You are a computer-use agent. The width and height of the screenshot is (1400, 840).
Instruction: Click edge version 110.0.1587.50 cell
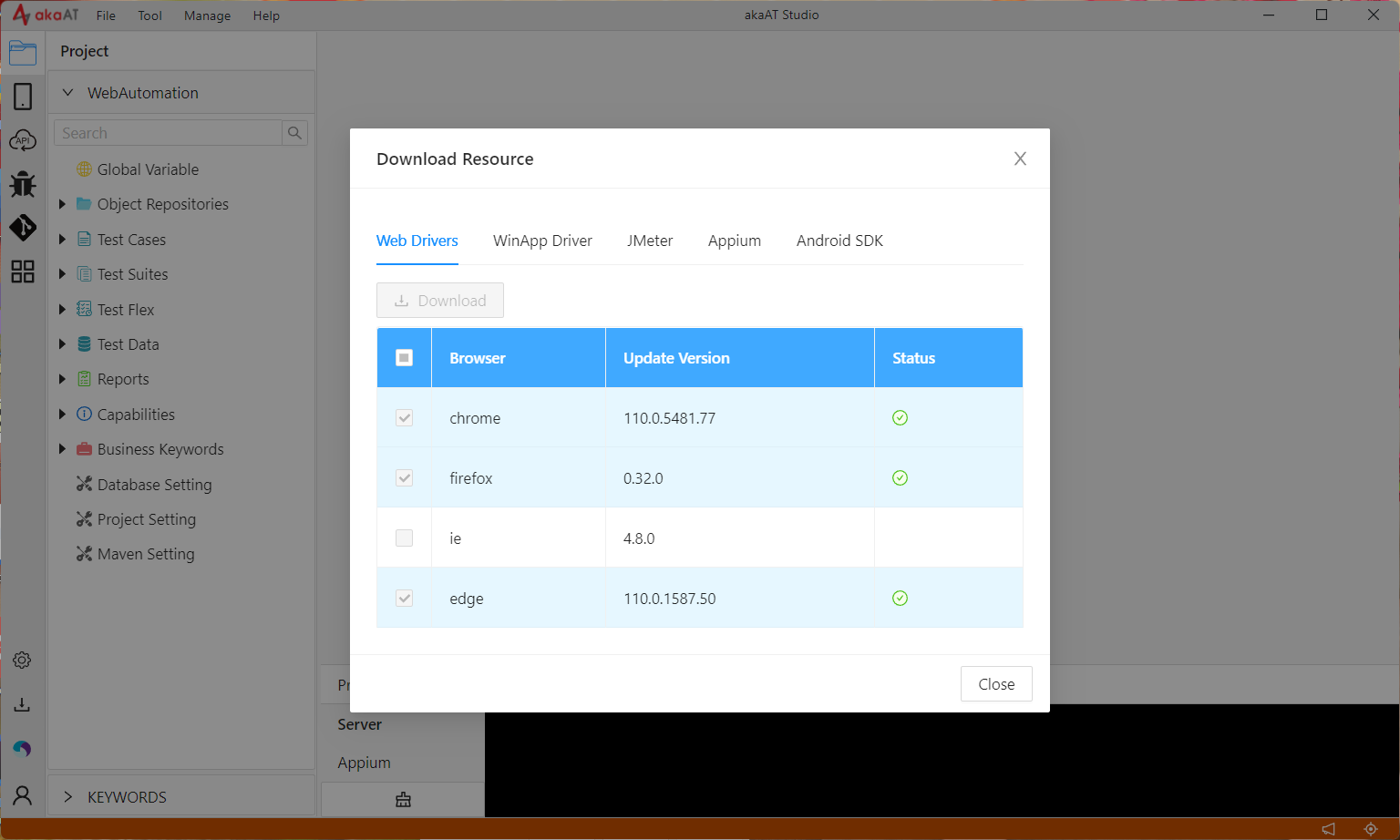[x=739, y=599]
